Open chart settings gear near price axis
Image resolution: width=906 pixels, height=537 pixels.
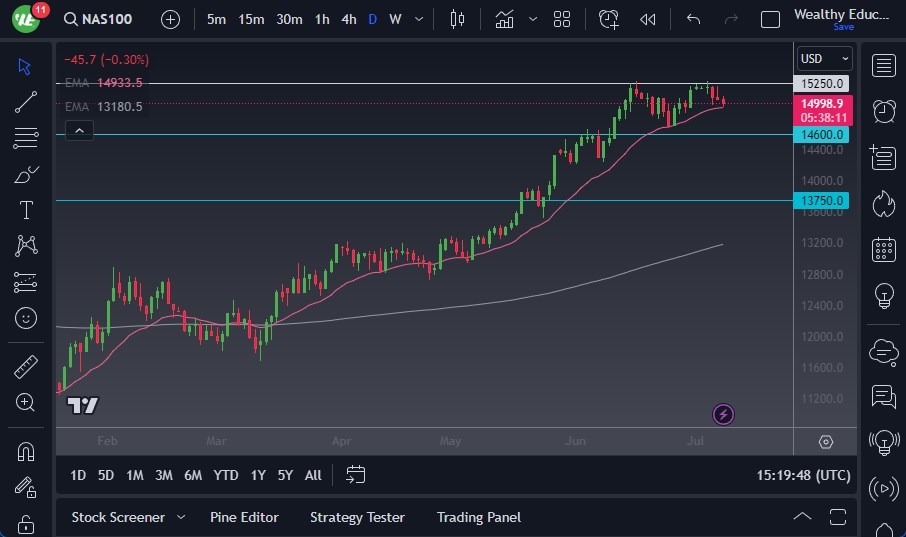826,442
